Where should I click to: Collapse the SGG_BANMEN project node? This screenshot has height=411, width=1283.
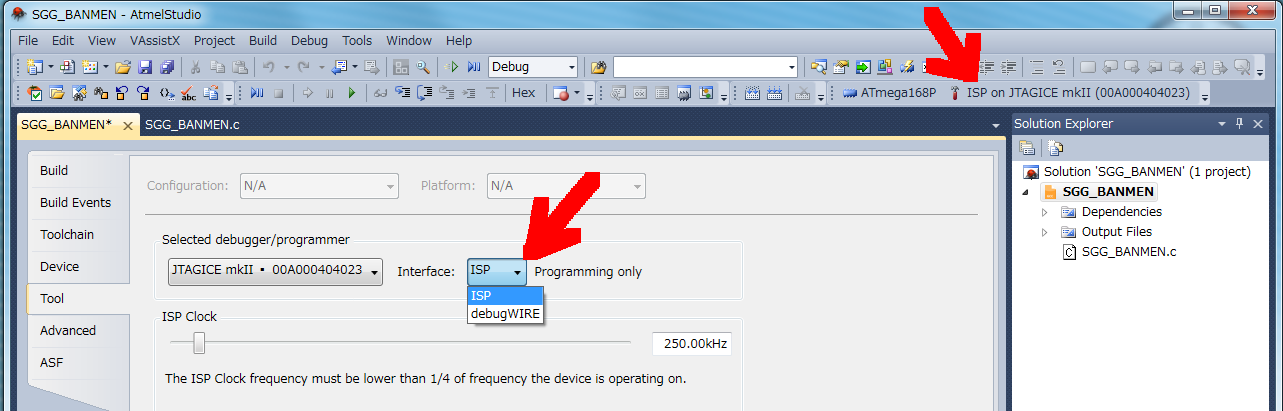point(1025,192)
